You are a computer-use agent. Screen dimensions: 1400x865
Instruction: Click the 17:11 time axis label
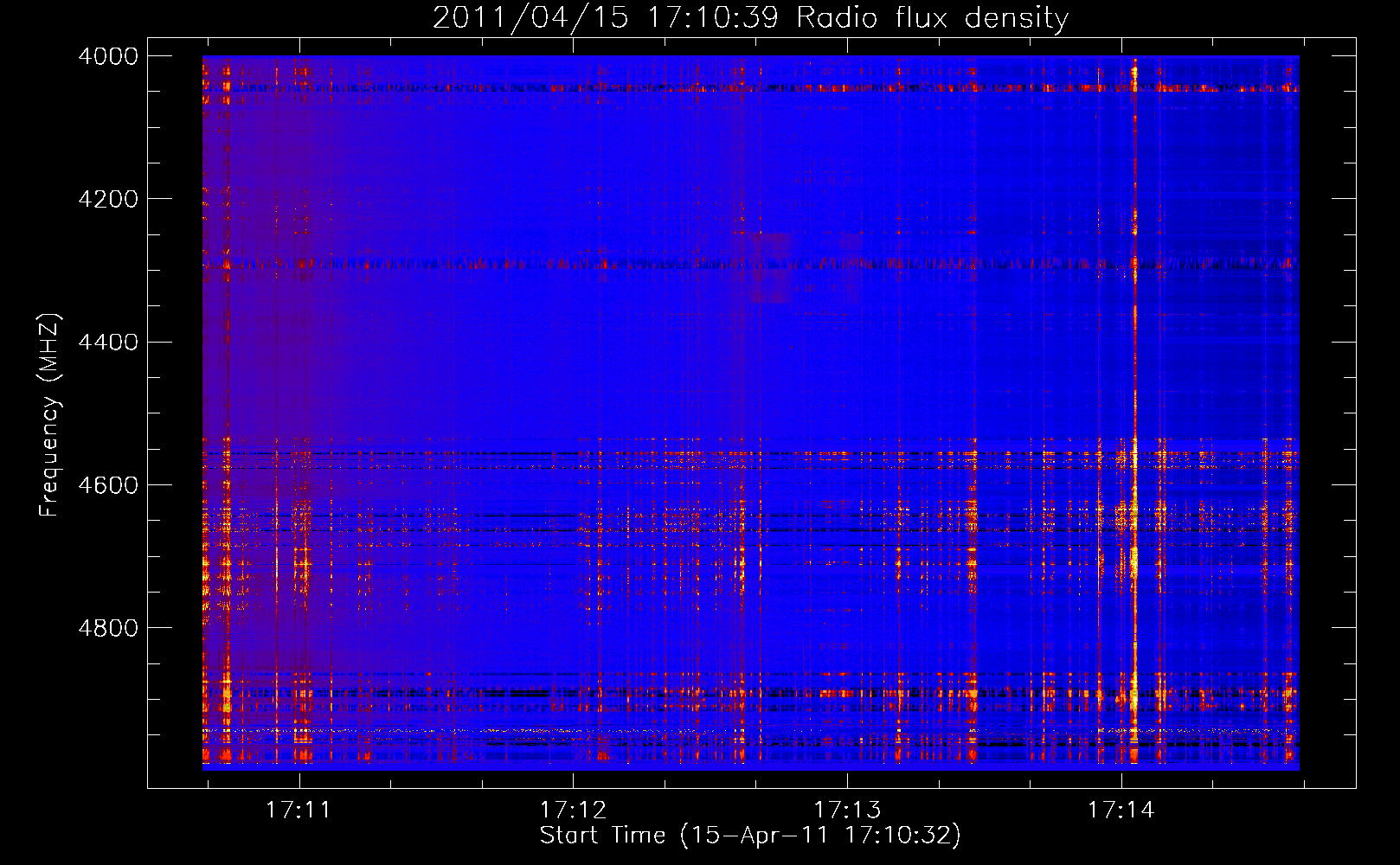[298, 811]
